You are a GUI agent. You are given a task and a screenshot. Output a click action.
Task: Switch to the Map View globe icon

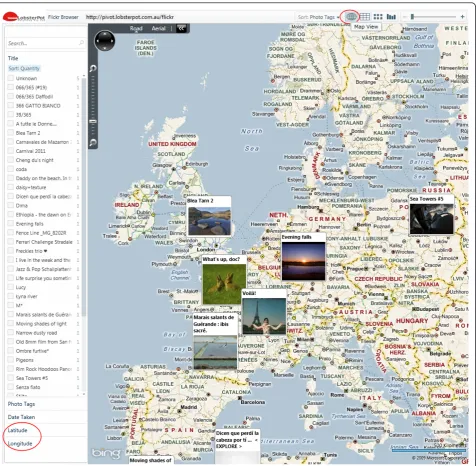click(351, 16)
